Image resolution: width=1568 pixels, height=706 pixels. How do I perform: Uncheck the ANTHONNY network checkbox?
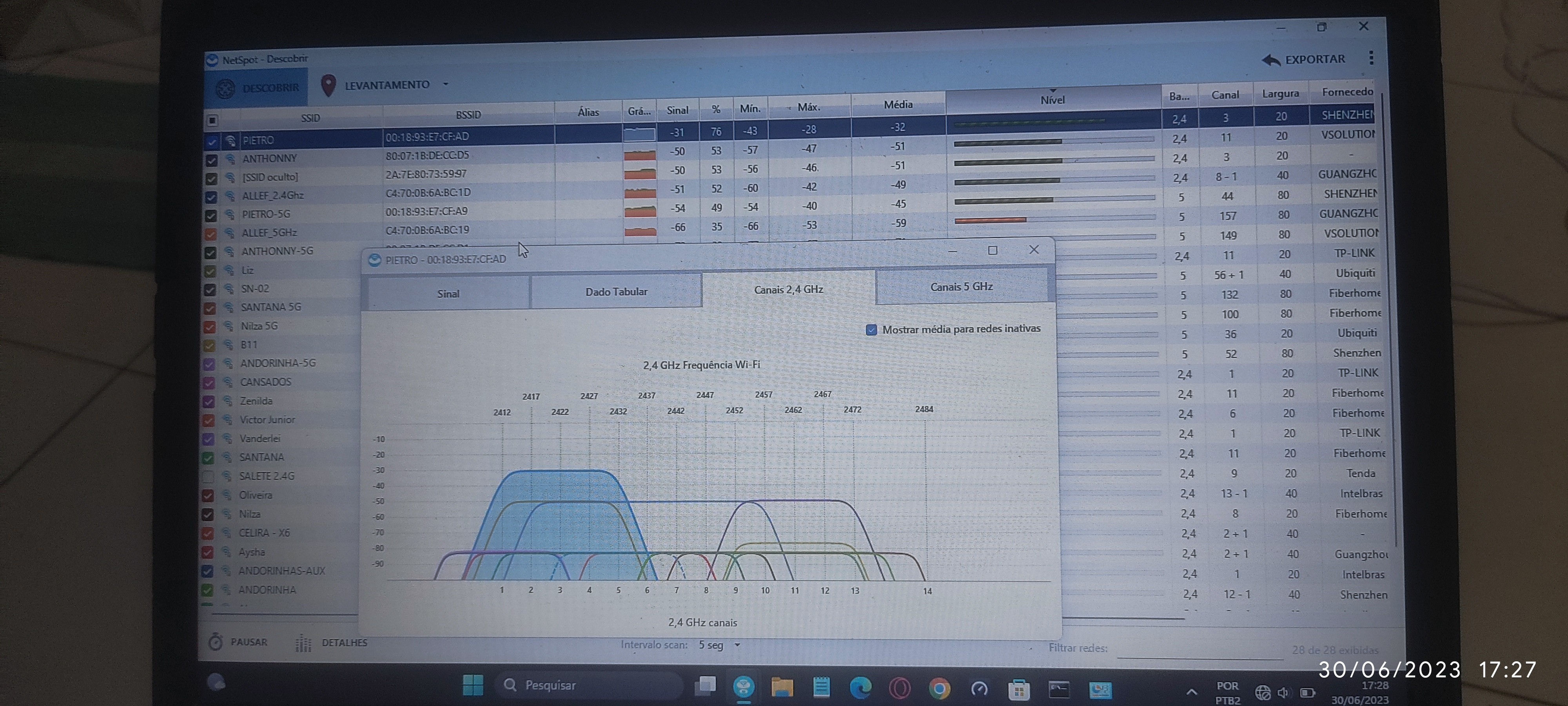[211, 160]
